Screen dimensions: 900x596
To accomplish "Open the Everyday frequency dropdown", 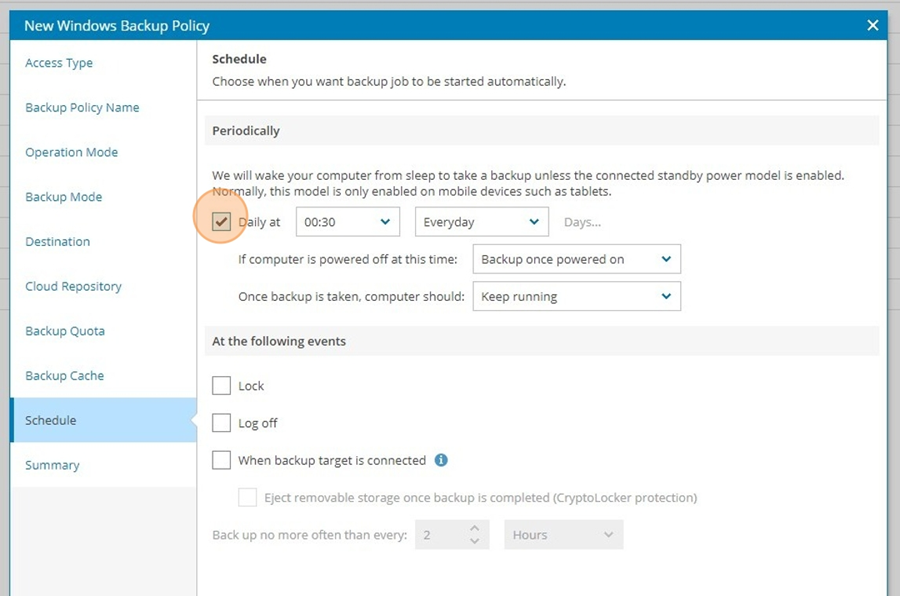I will coord(482,222).
